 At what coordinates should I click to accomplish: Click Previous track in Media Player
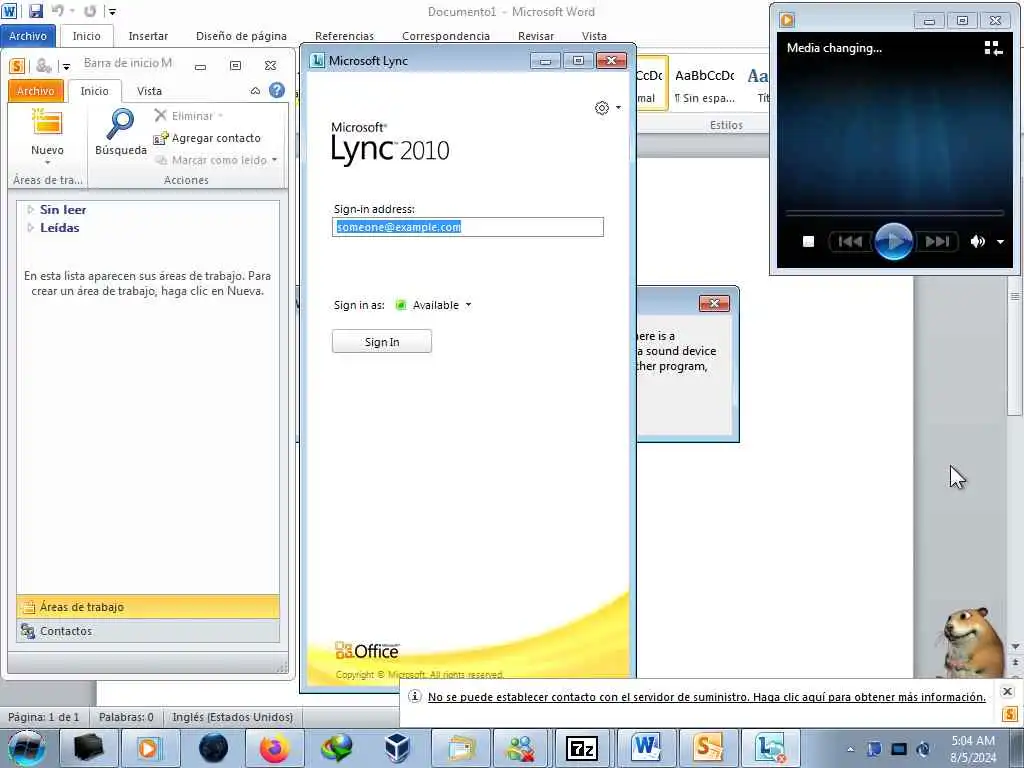click(x=850, y=242)
